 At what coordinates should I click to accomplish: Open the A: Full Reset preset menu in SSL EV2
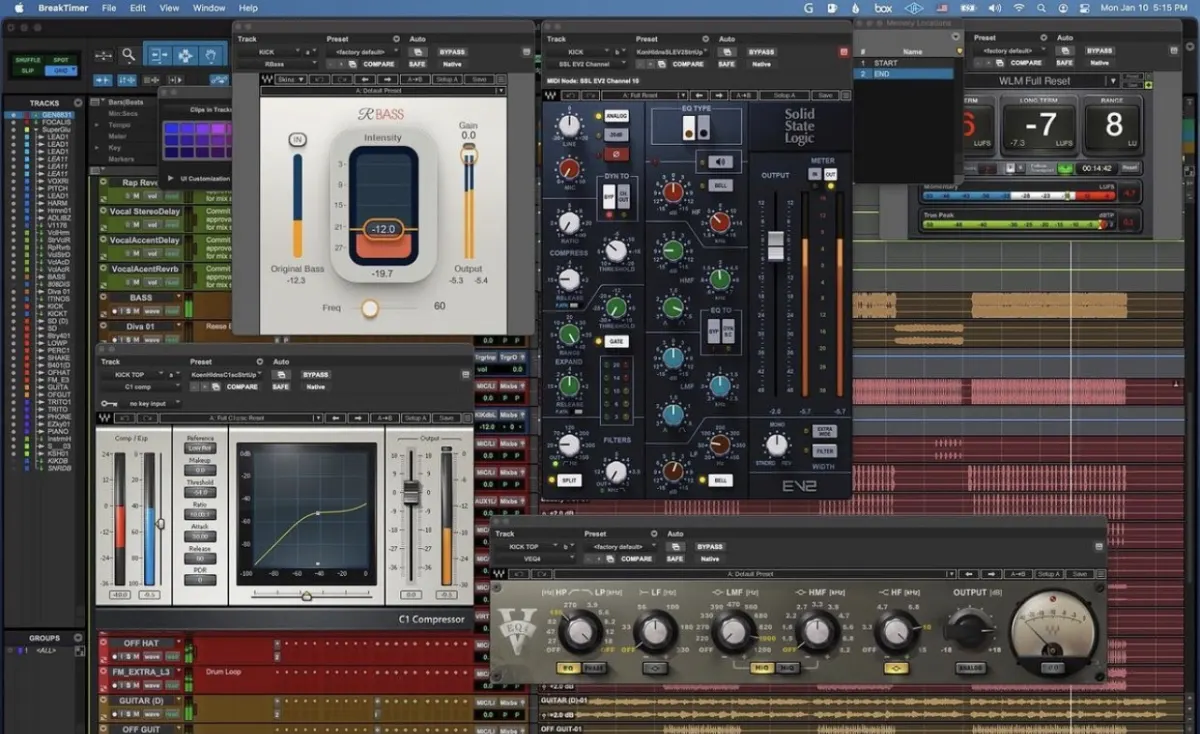(x=646, y=95)
